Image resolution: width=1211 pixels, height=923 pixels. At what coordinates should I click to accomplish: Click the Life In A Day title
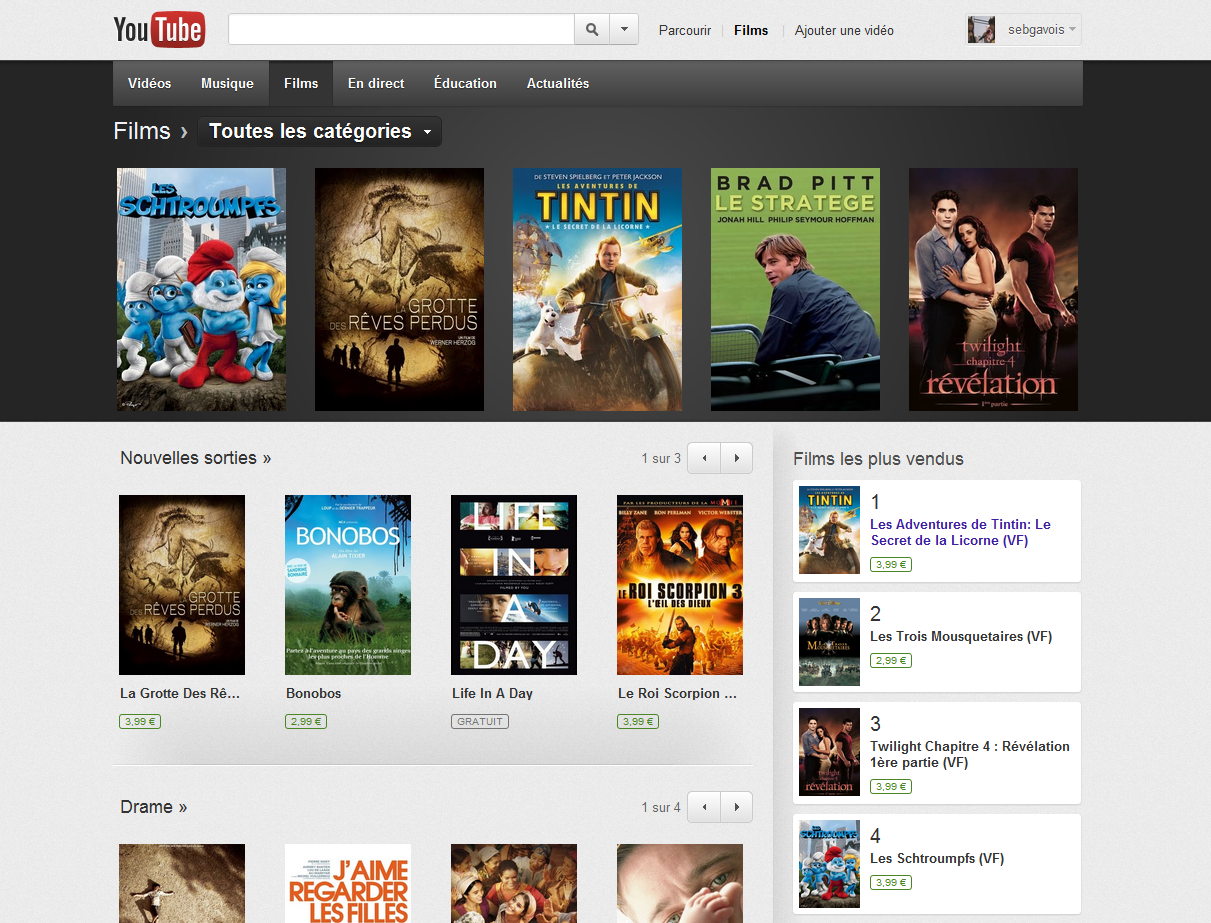pyautogui.click(x=492, y=693)
